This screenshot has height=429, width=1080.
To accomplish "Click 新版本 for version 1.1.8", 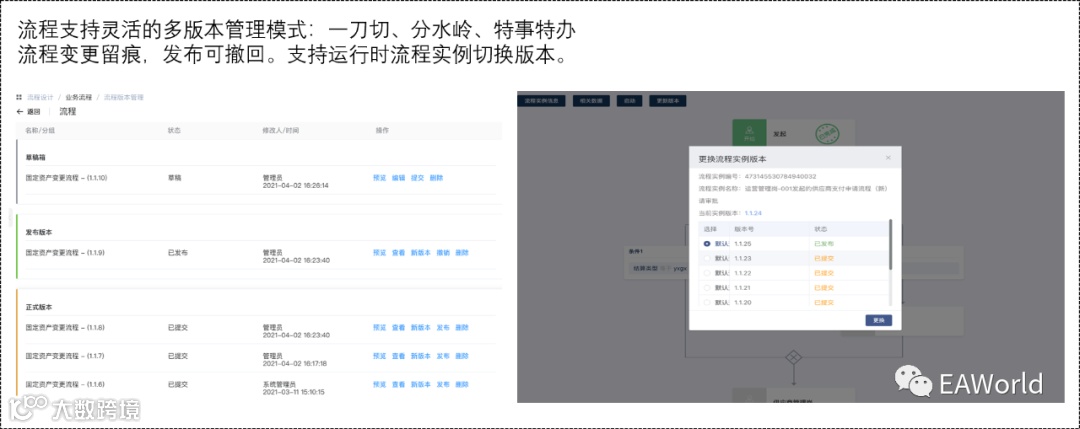I will tap(420, 328).
